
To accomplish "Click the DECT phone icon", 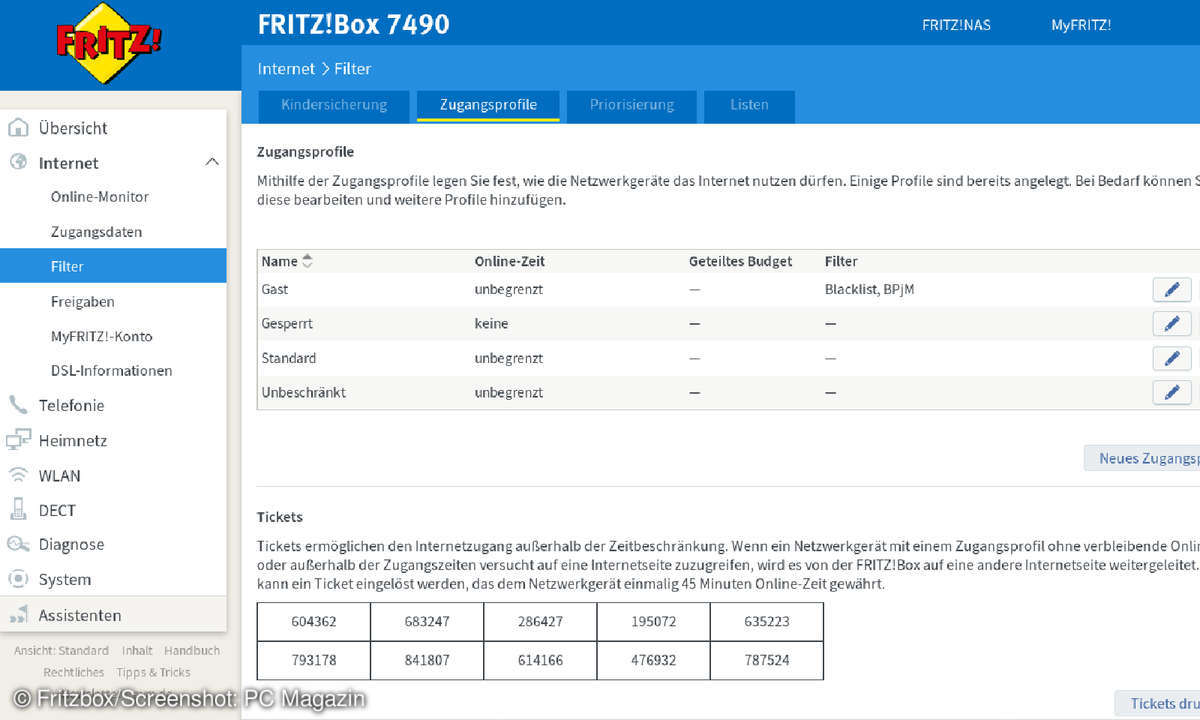I will (18, 509).
